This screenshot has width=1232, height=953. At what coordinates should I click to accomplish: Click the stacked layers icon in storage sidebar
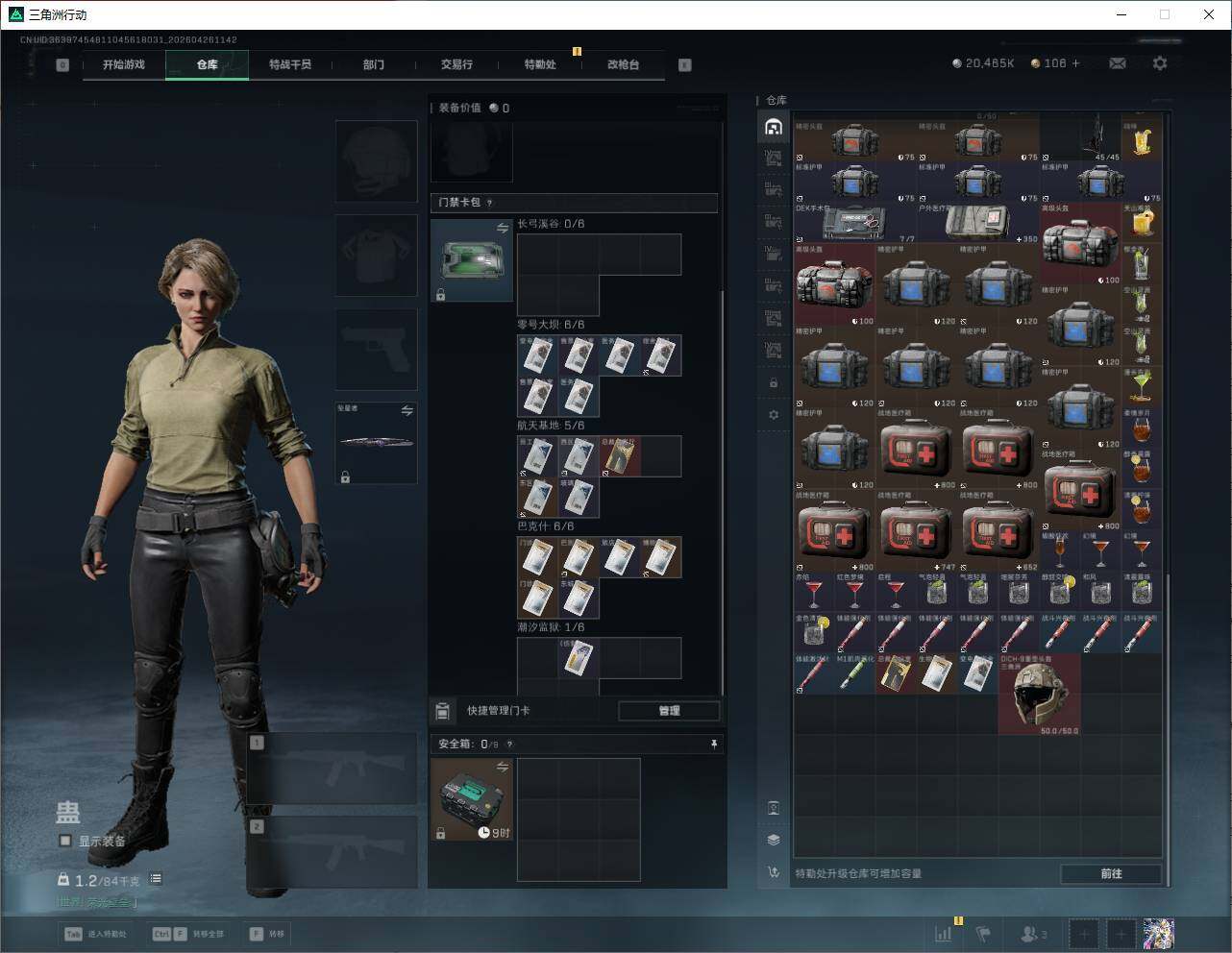pyautogui.click(x=774, y=840)
